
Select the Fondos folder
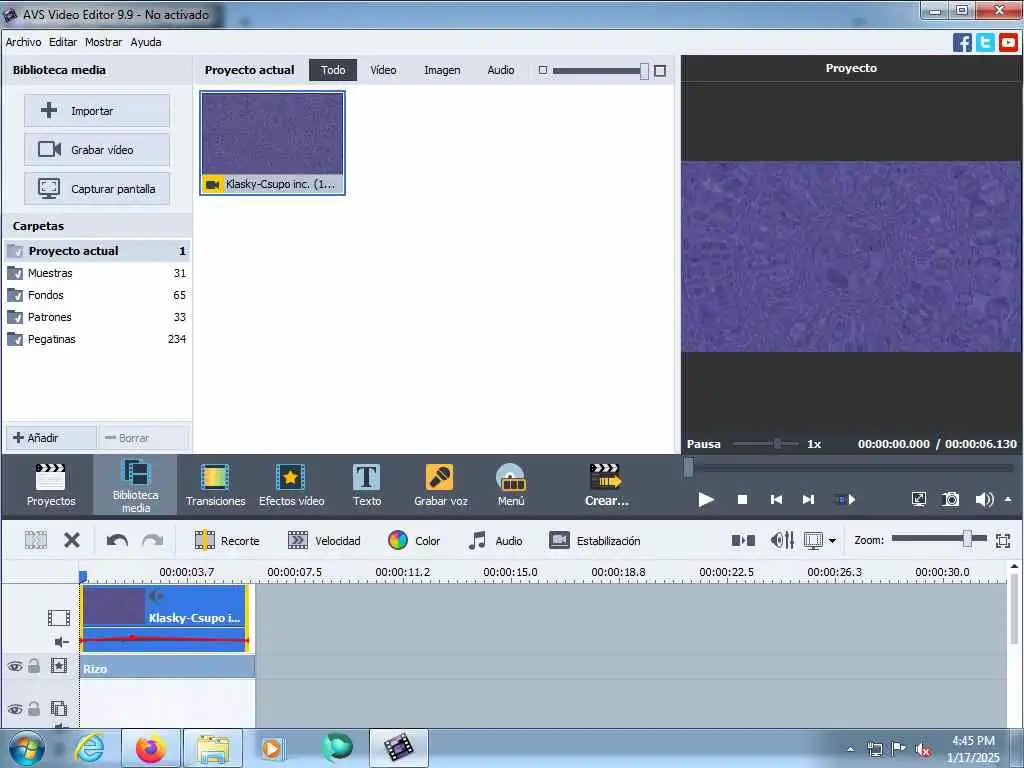click(x=97, y=295)
